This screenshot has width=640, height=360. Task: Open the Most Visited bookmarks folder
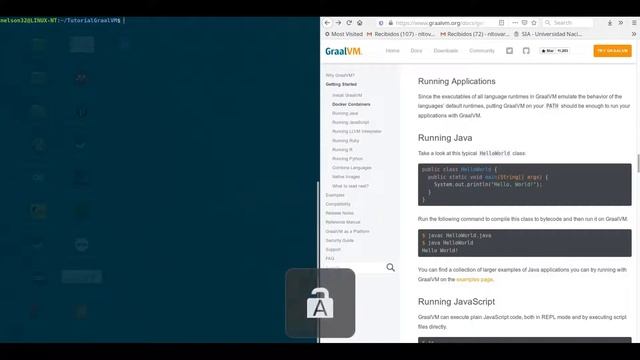pyautogui.click(x=343, y=34)
